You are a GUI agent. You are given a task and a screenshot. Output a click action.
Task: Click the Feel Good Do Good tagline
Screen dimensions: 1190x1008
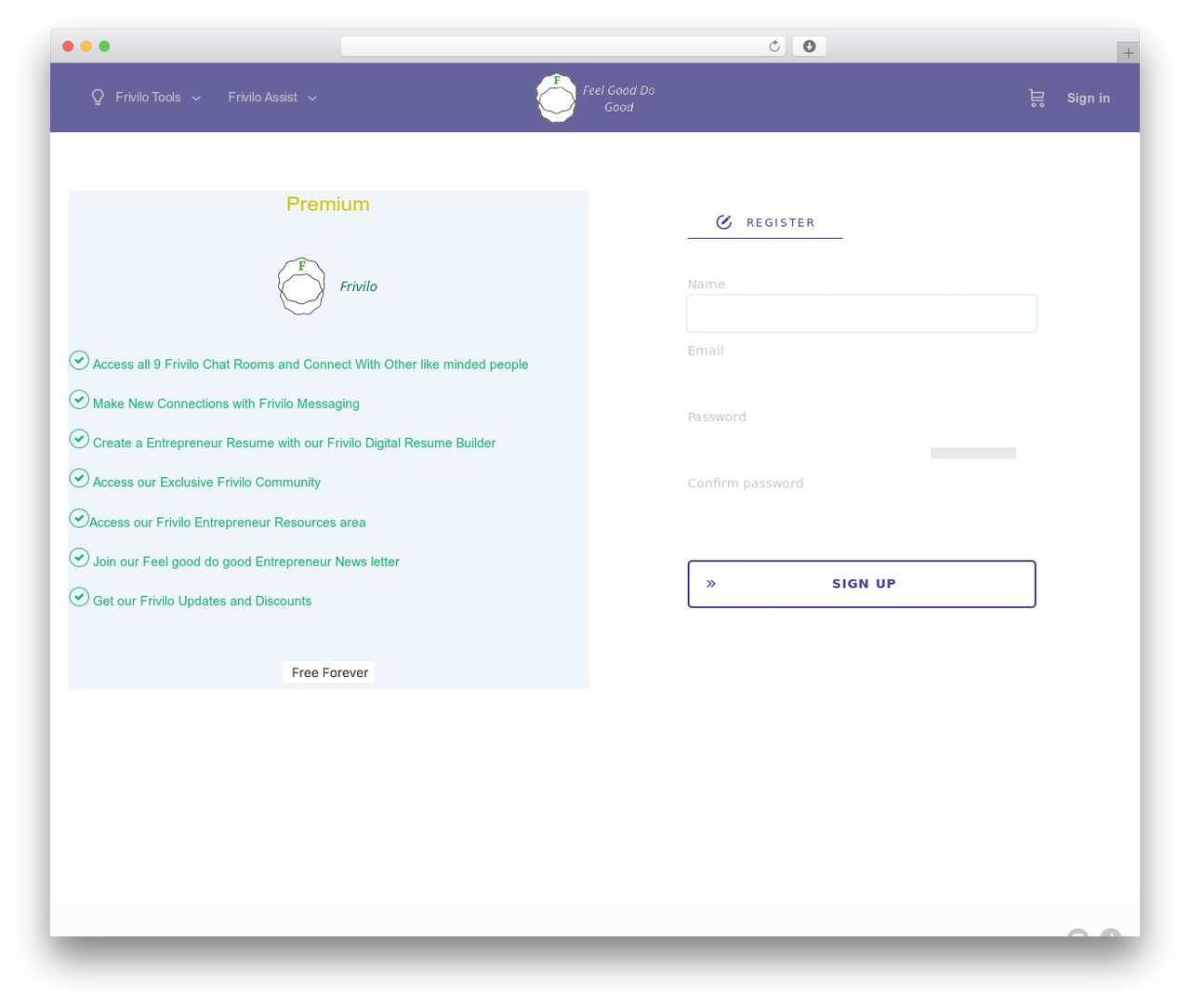point(618,99)
